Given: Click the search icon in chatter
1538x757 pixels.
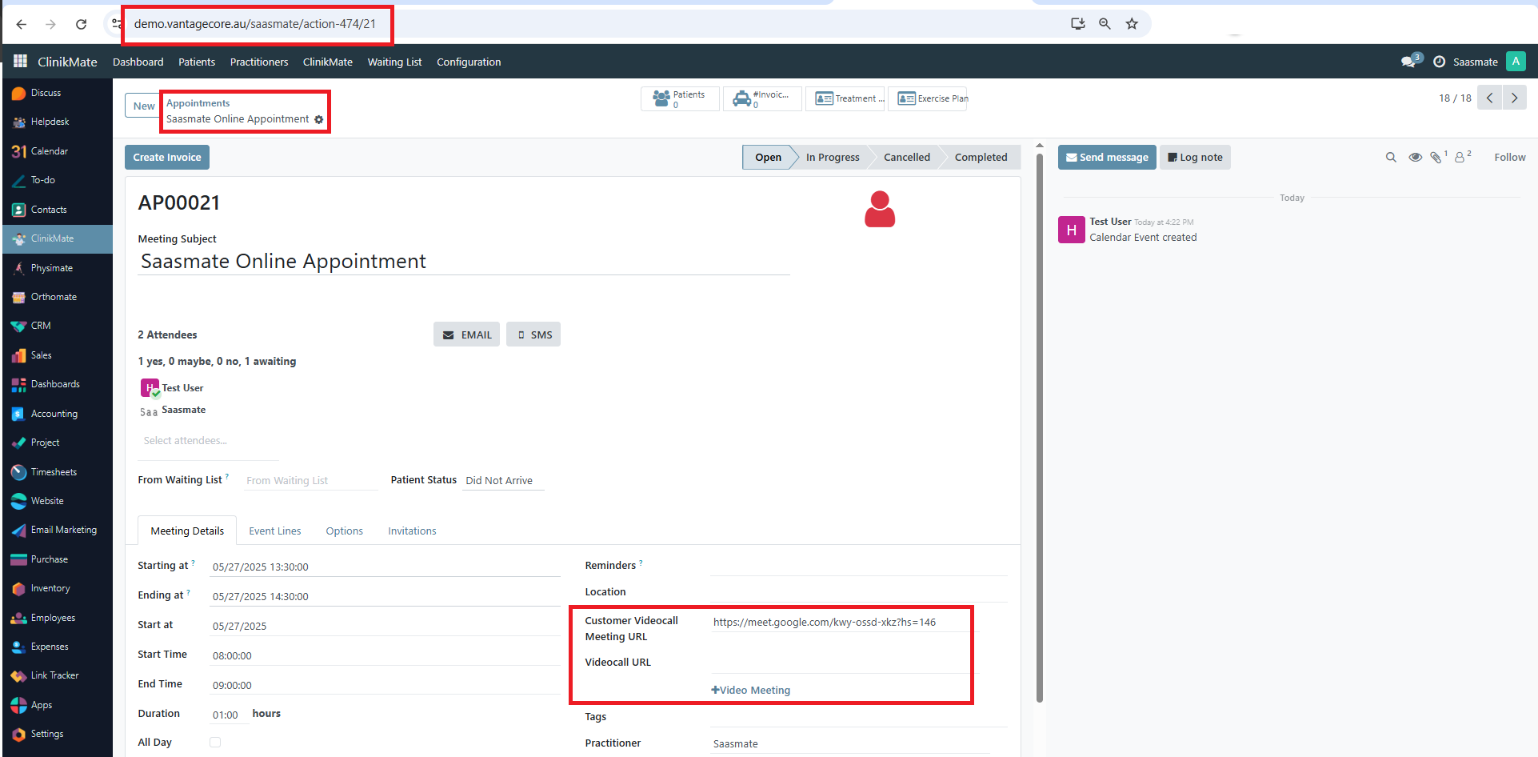Looking at the screenshot, I should (x=1390, y=157).
